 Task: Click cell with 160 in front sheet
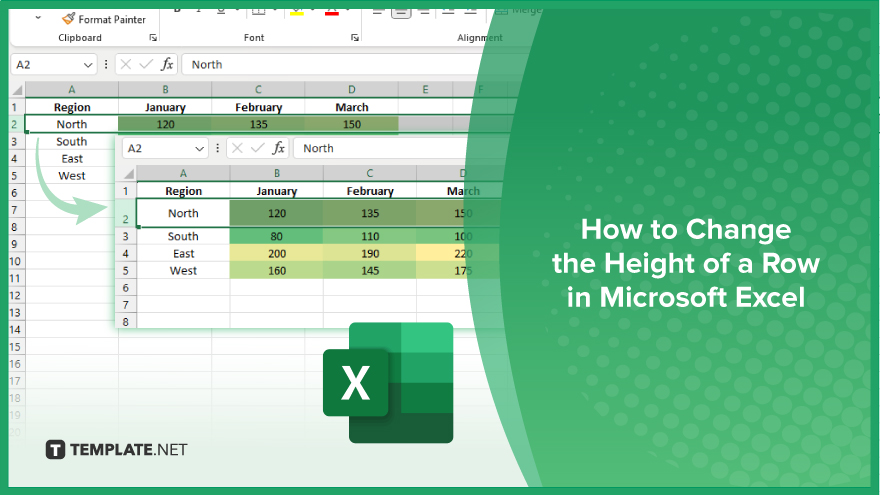pos(277,271)
